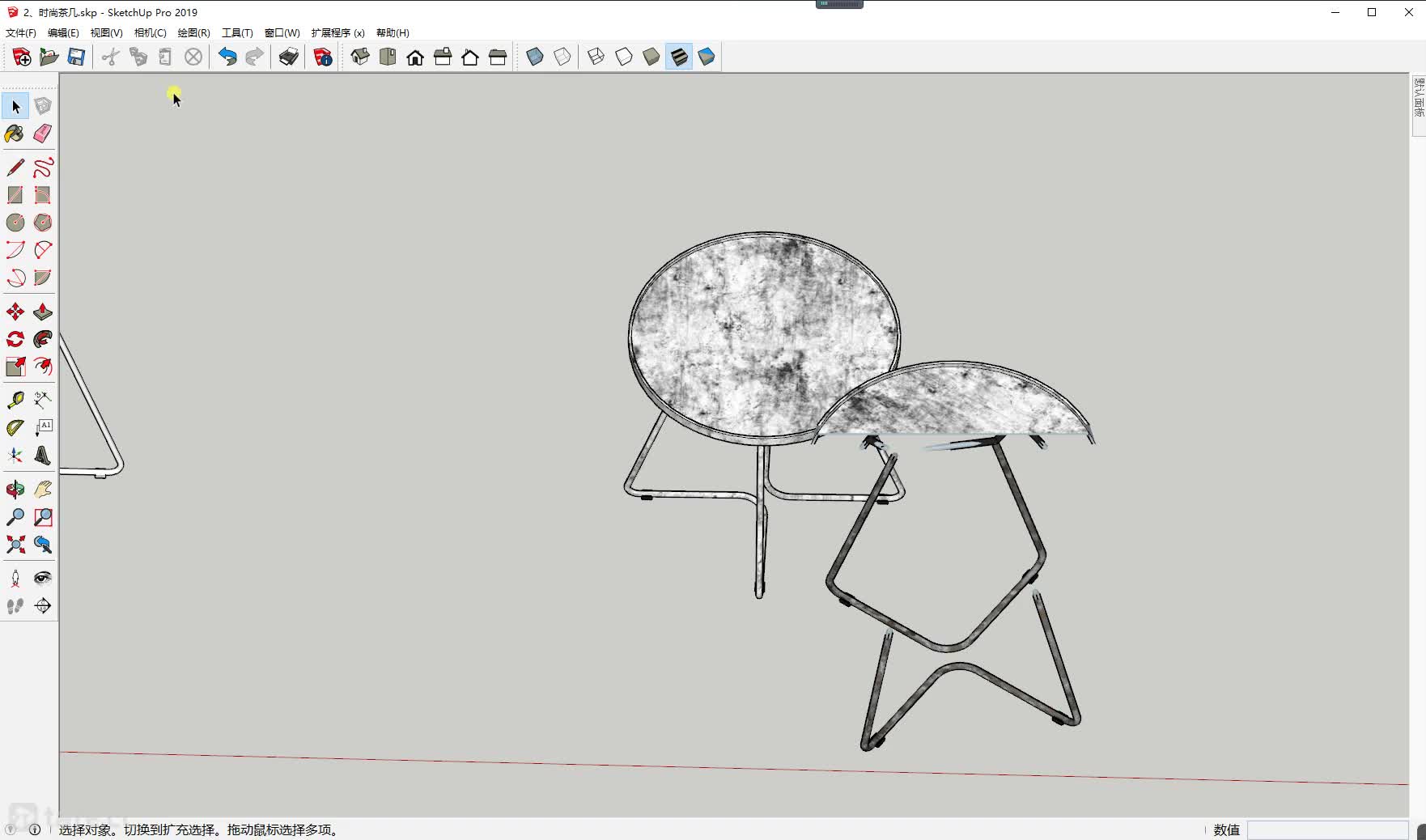Choose the Section Plane tool
The height and width of the screenshot is (840, 1426).
43,605
